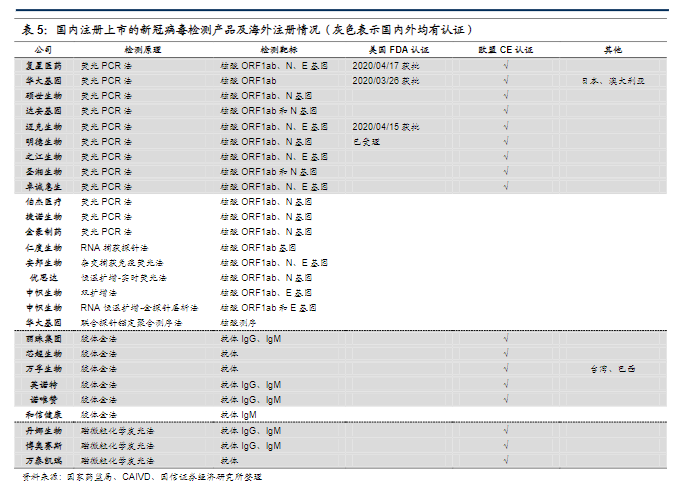Click the 2020/04/17 FDA approval date cell
The height and width of the screenshot is (487, 684).
click(386, 64)
